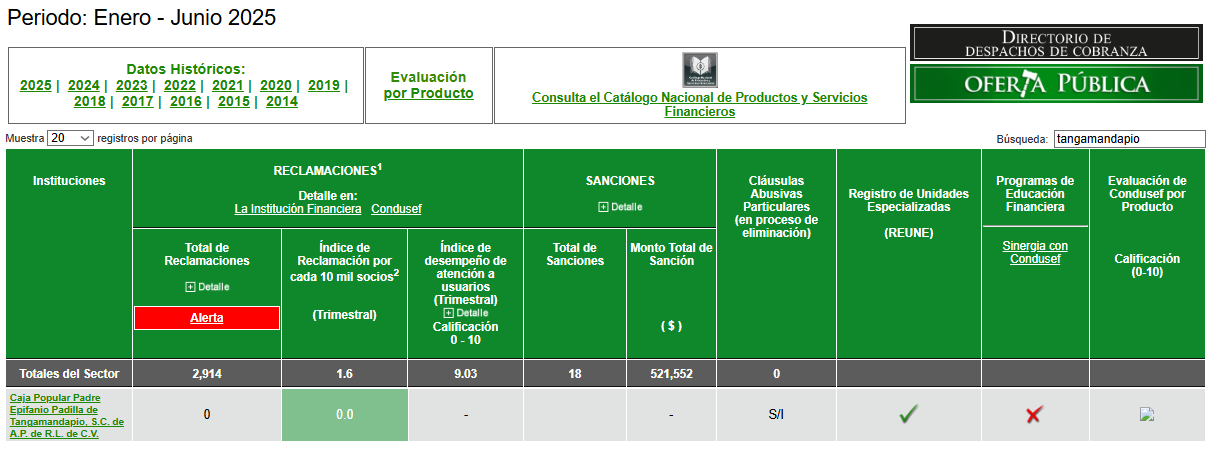The width and height of the screenshot is (1218, 459).
Task: Select 2014 in Datos Históricos
Action: tap(281, 101)
